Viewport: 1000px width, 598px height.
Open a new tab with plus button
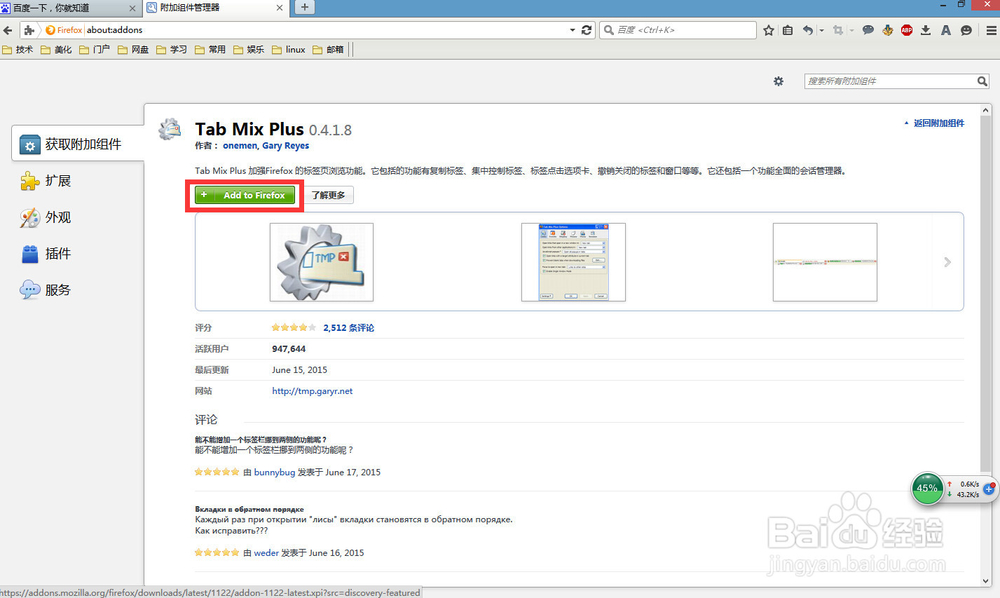click(305, 7)
